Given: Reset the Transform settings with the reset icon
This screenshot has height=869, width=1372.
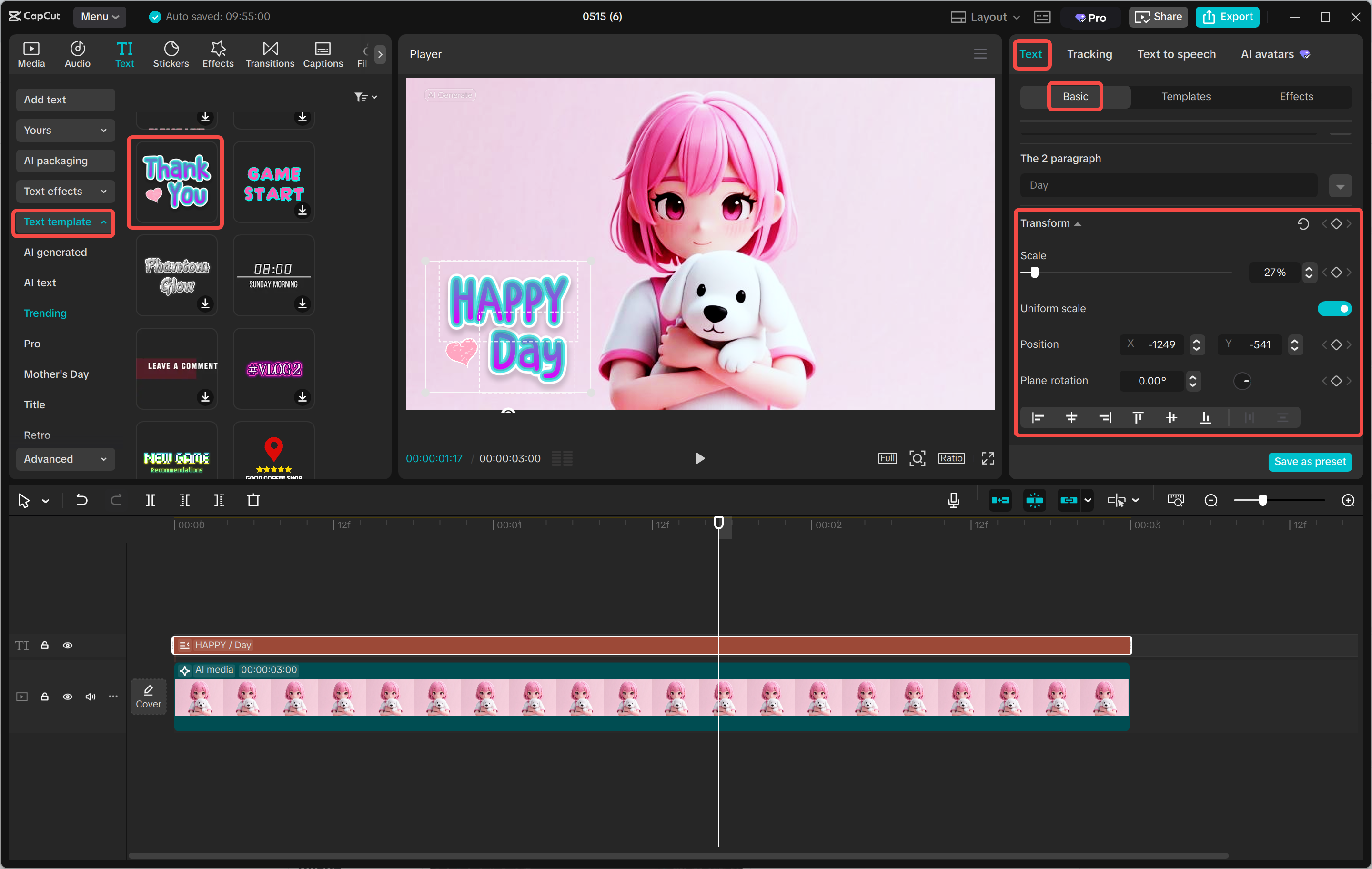Looking at the screenshot, I should (x=1303, y=223).
